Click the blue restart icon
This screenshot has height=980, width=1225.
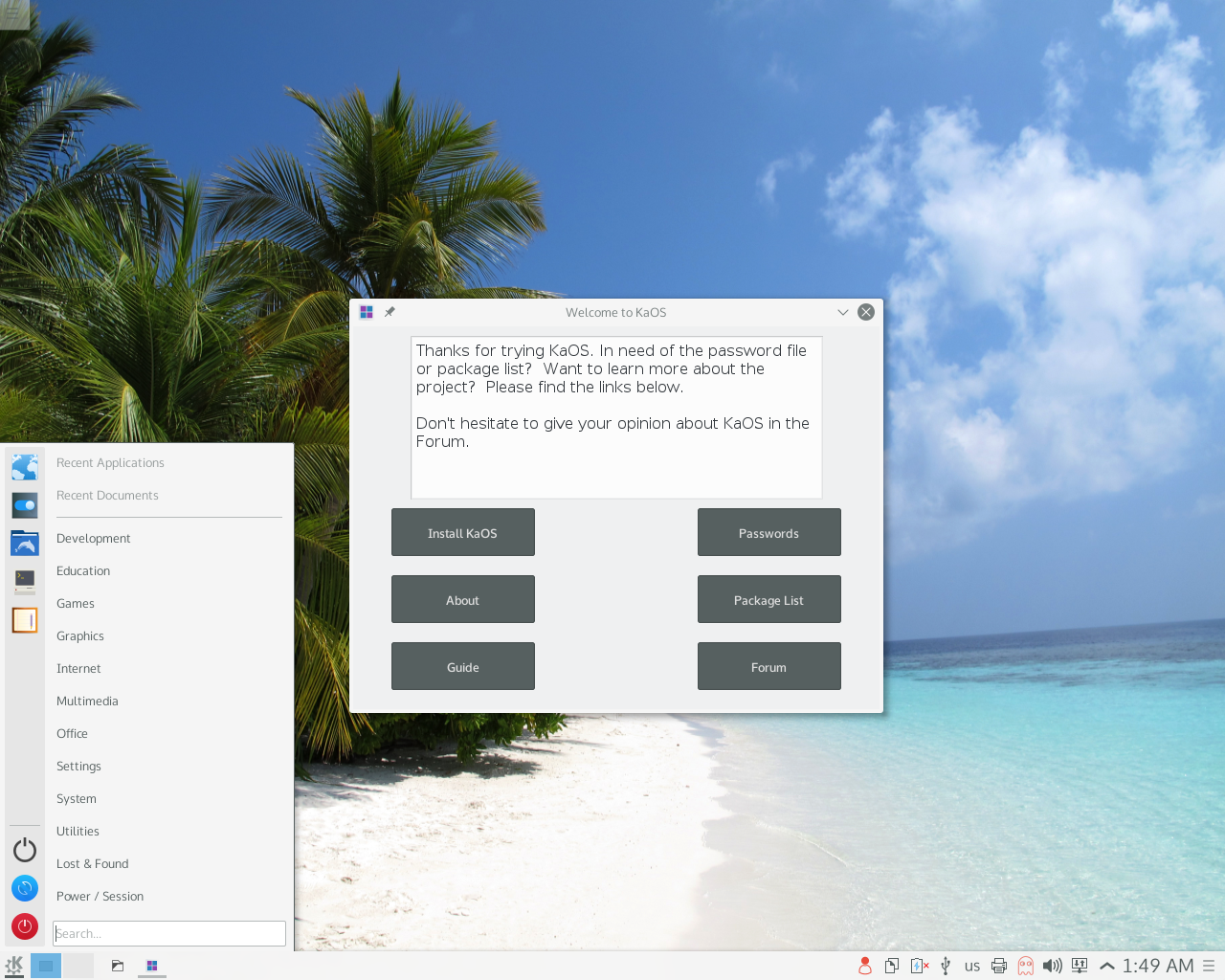tap(25, 888)
